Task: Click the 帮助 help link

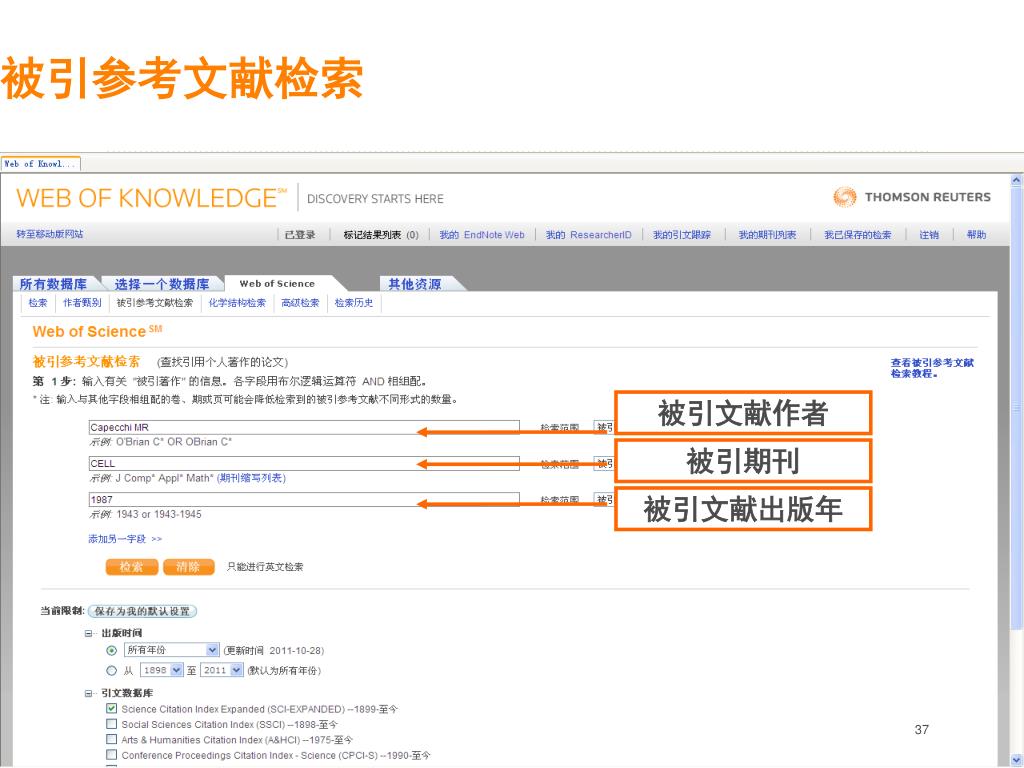Action: pos(976,234)
